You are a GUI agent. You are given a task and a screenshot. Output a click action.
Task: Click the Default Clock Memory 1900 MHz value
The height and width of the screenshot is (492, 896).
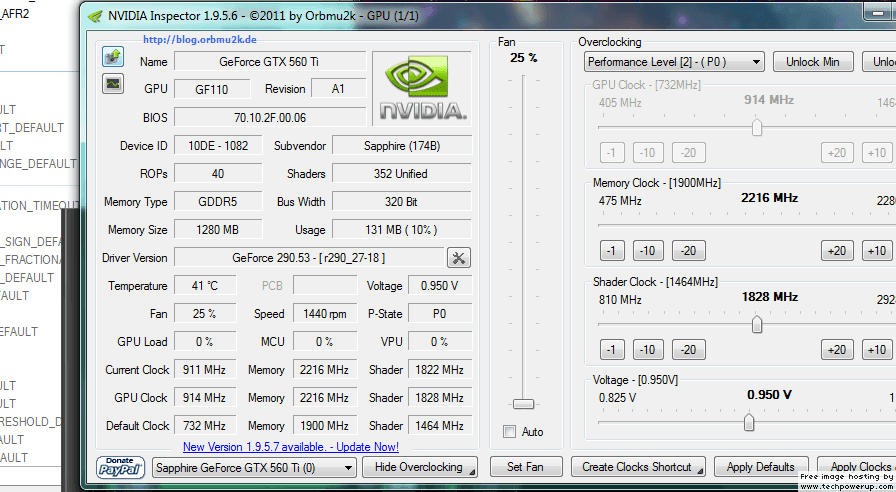click(x=325, y=426)
